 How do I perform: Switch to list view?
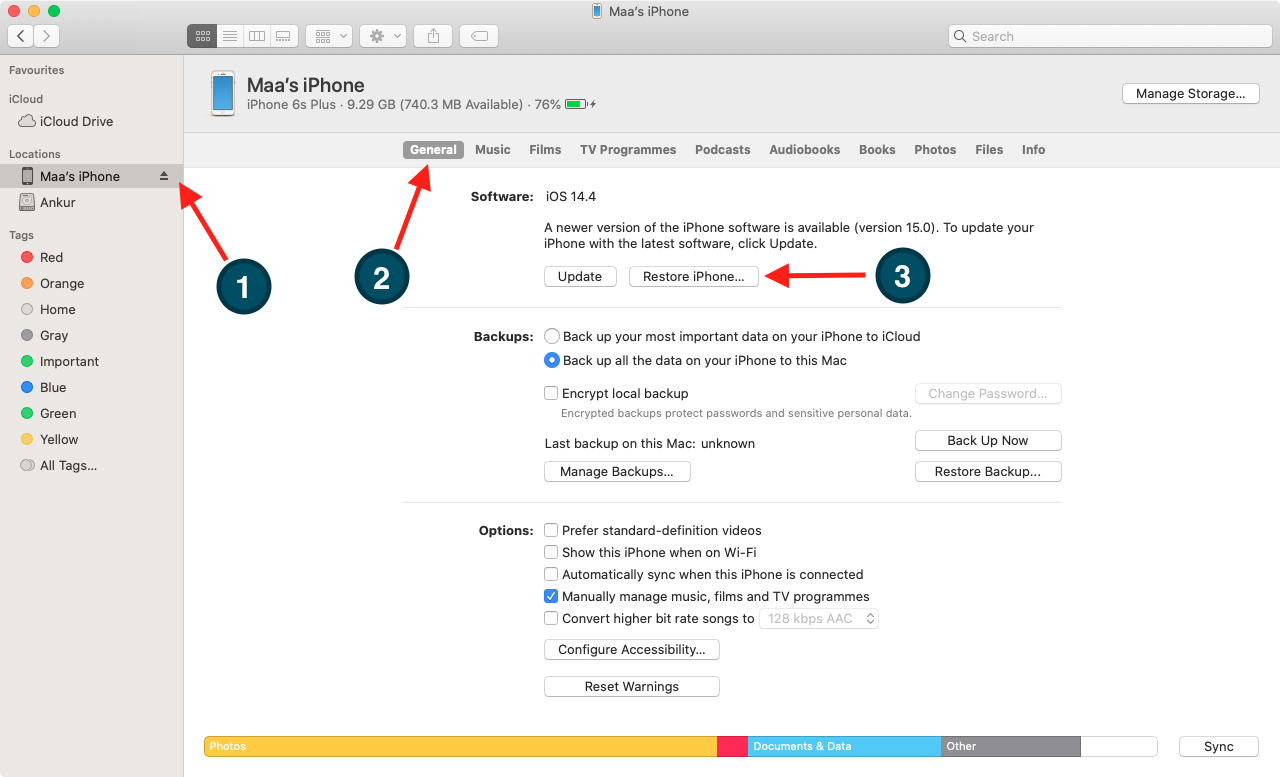(230, 36)
